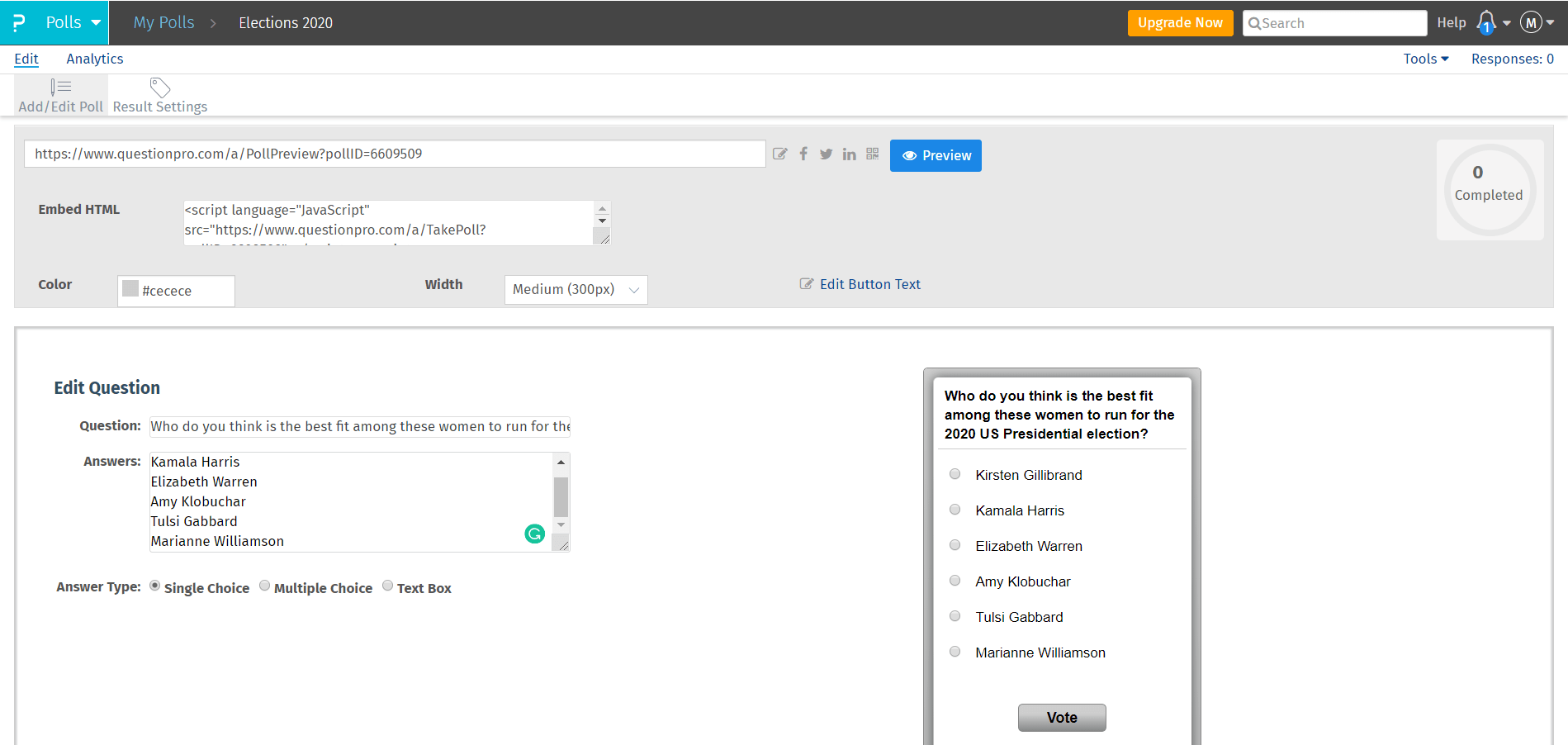
Task: Click the Grammarly icon in Answers box
Action: 535,534
